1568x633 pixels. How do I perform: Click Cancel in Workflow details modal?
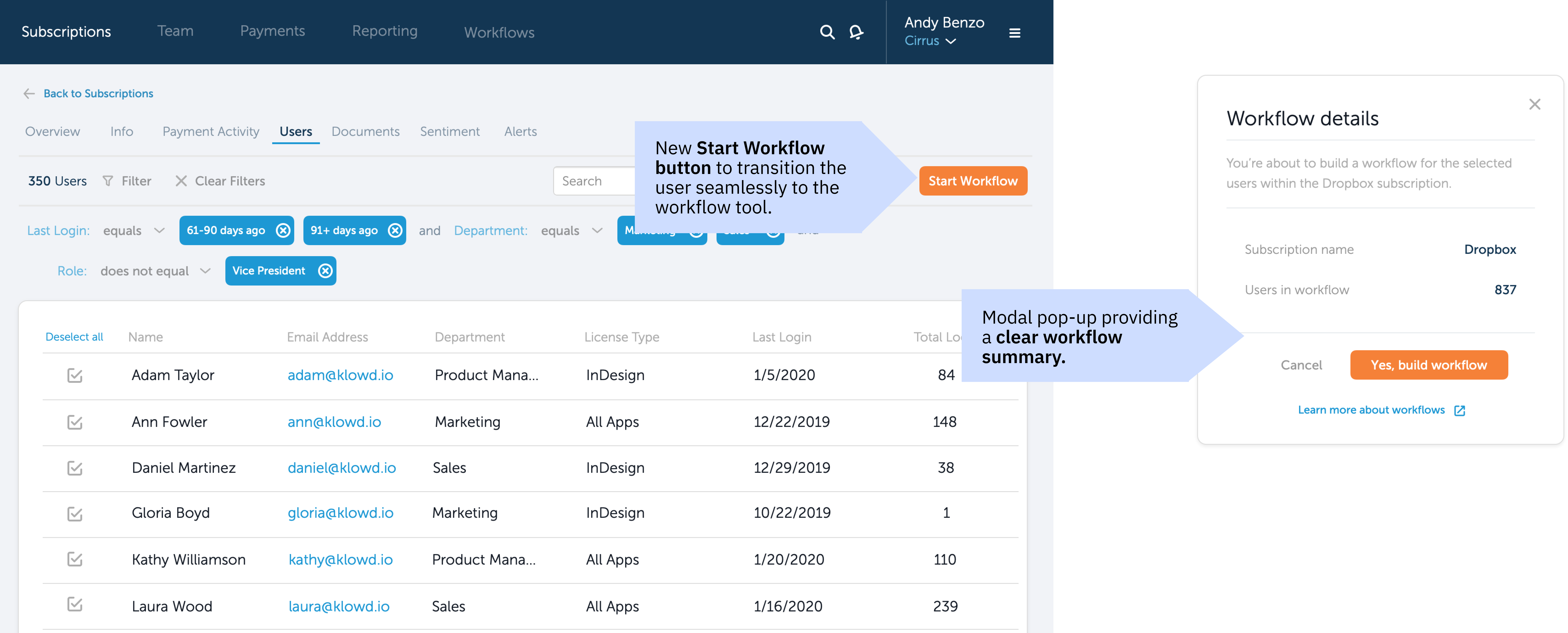click(1301, 365)
